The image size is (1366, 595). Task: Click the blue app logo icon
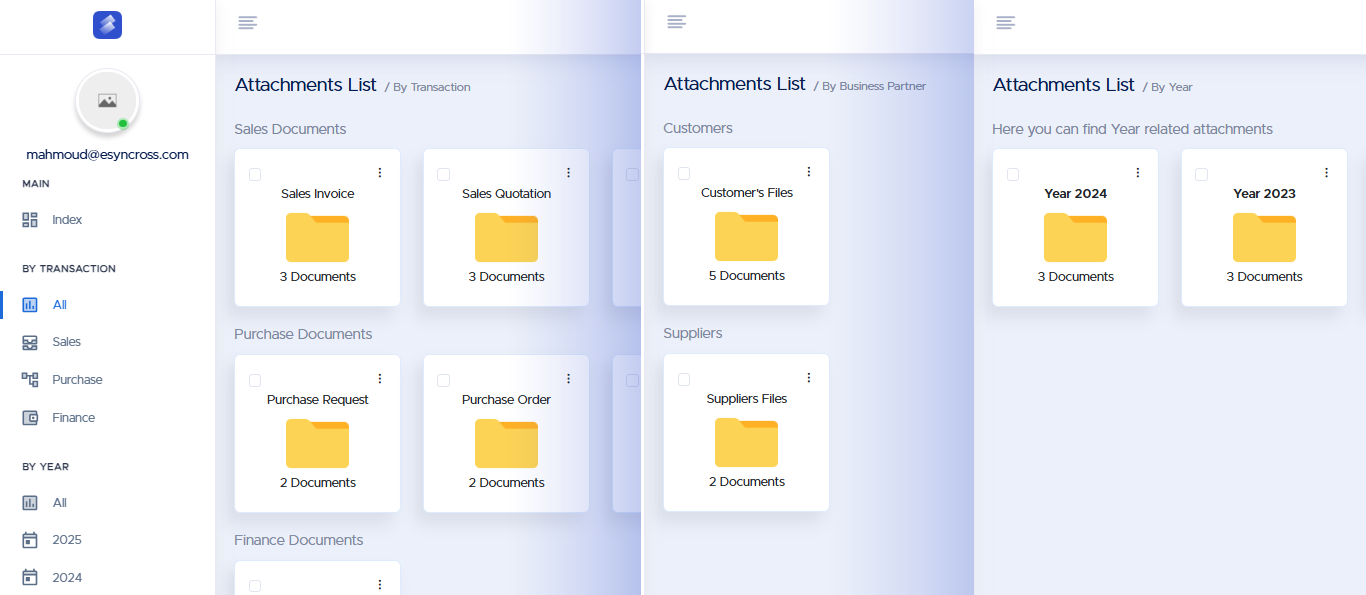pos(107,25)
